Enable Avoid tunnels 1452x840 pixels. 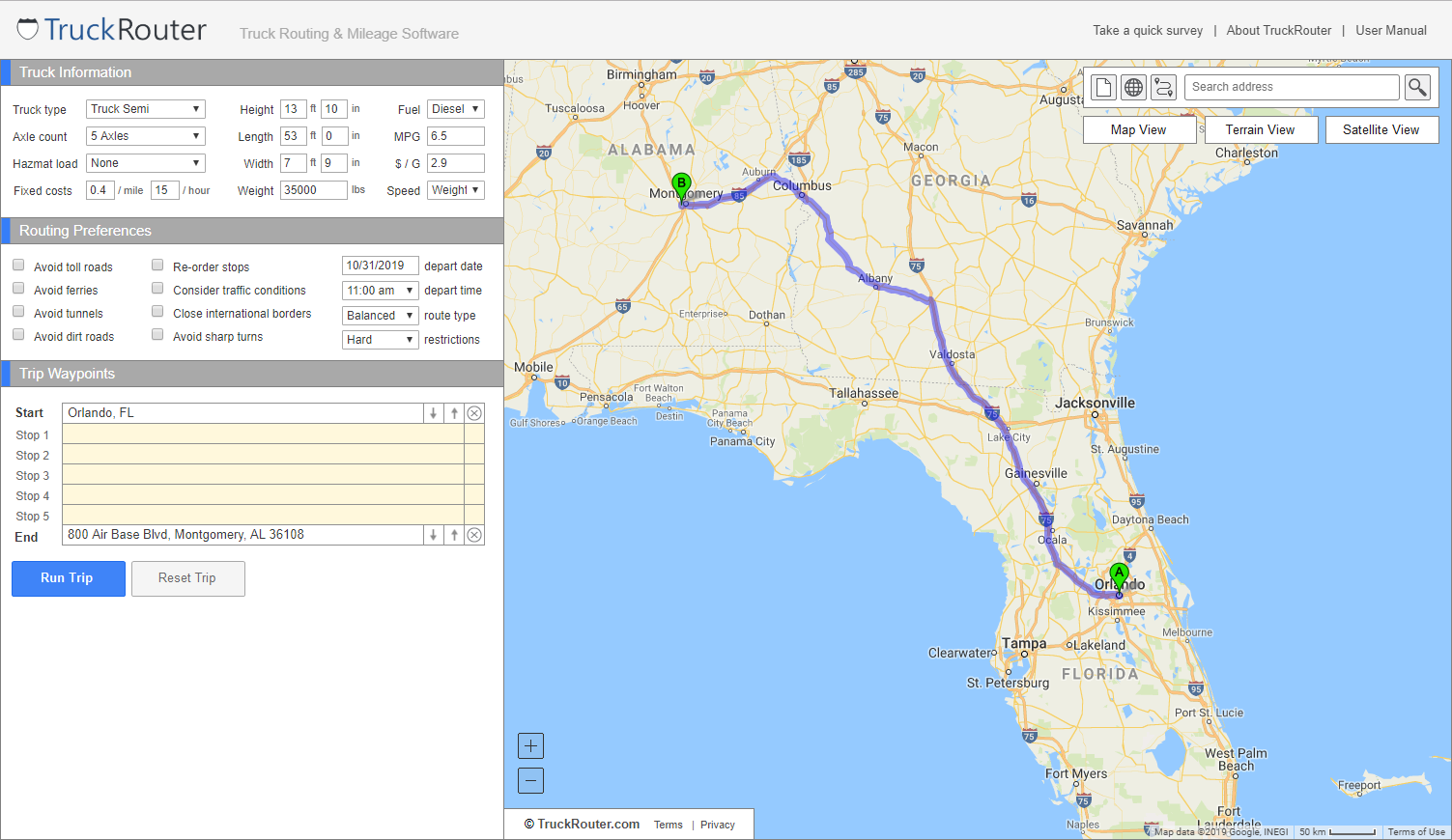[18, 311]
